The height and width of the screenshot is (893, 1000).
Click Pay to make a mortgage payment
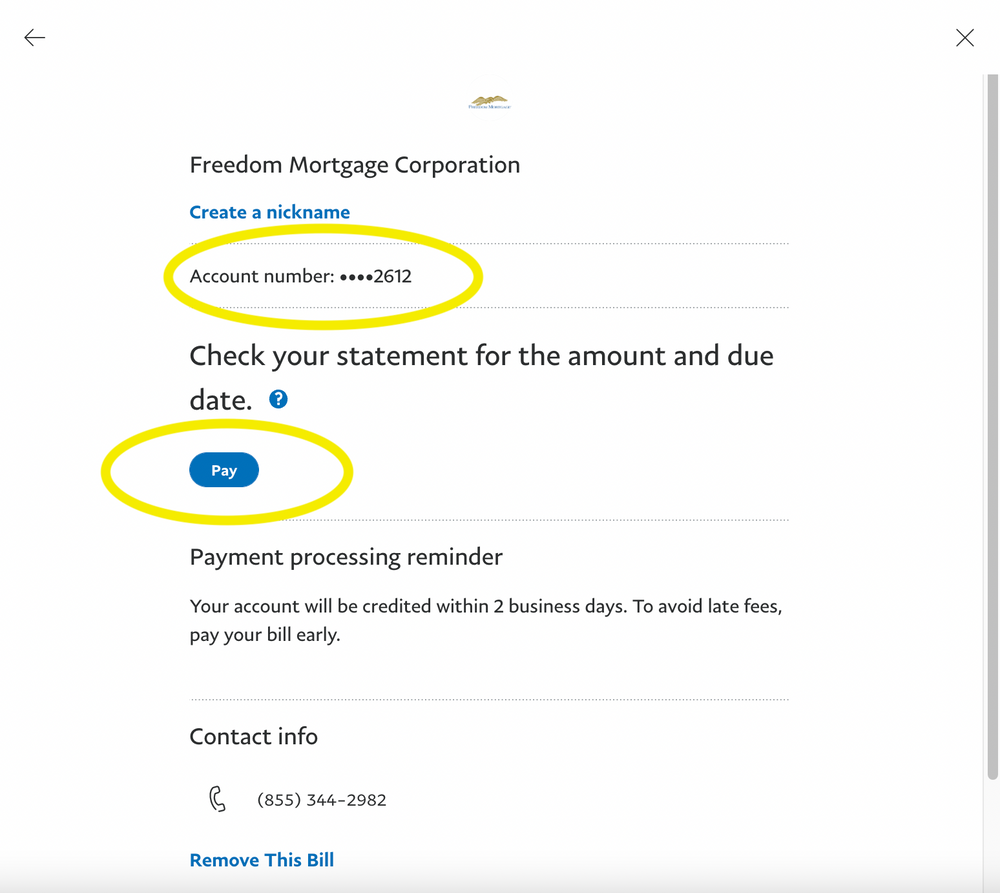point(224,469)
